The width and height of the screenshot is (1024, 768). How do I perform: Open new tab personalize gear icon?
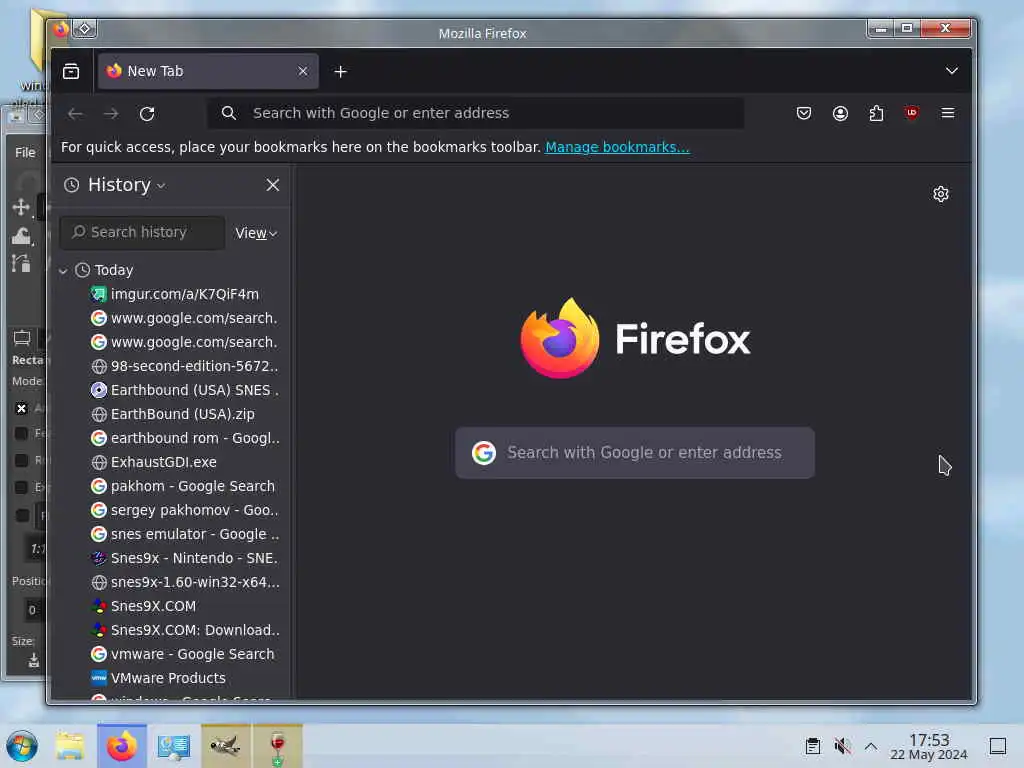pyautogui.click(x=940, y=194)
